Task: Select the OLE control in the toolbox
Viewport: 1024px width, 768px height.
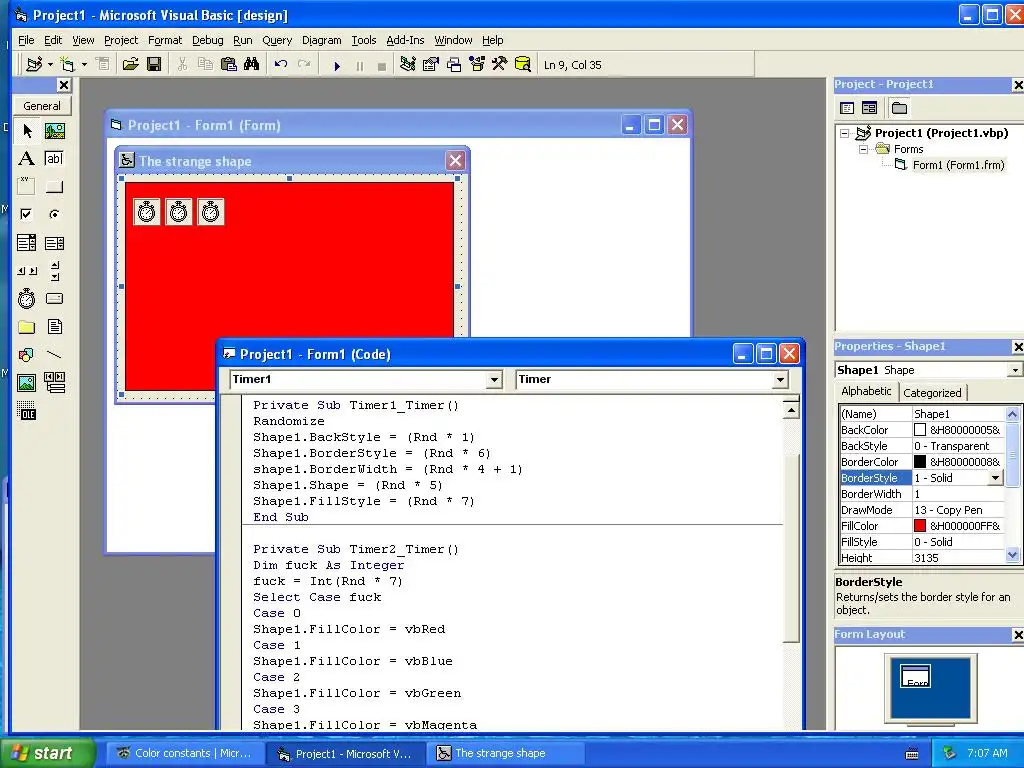Action: coord(27,411)
